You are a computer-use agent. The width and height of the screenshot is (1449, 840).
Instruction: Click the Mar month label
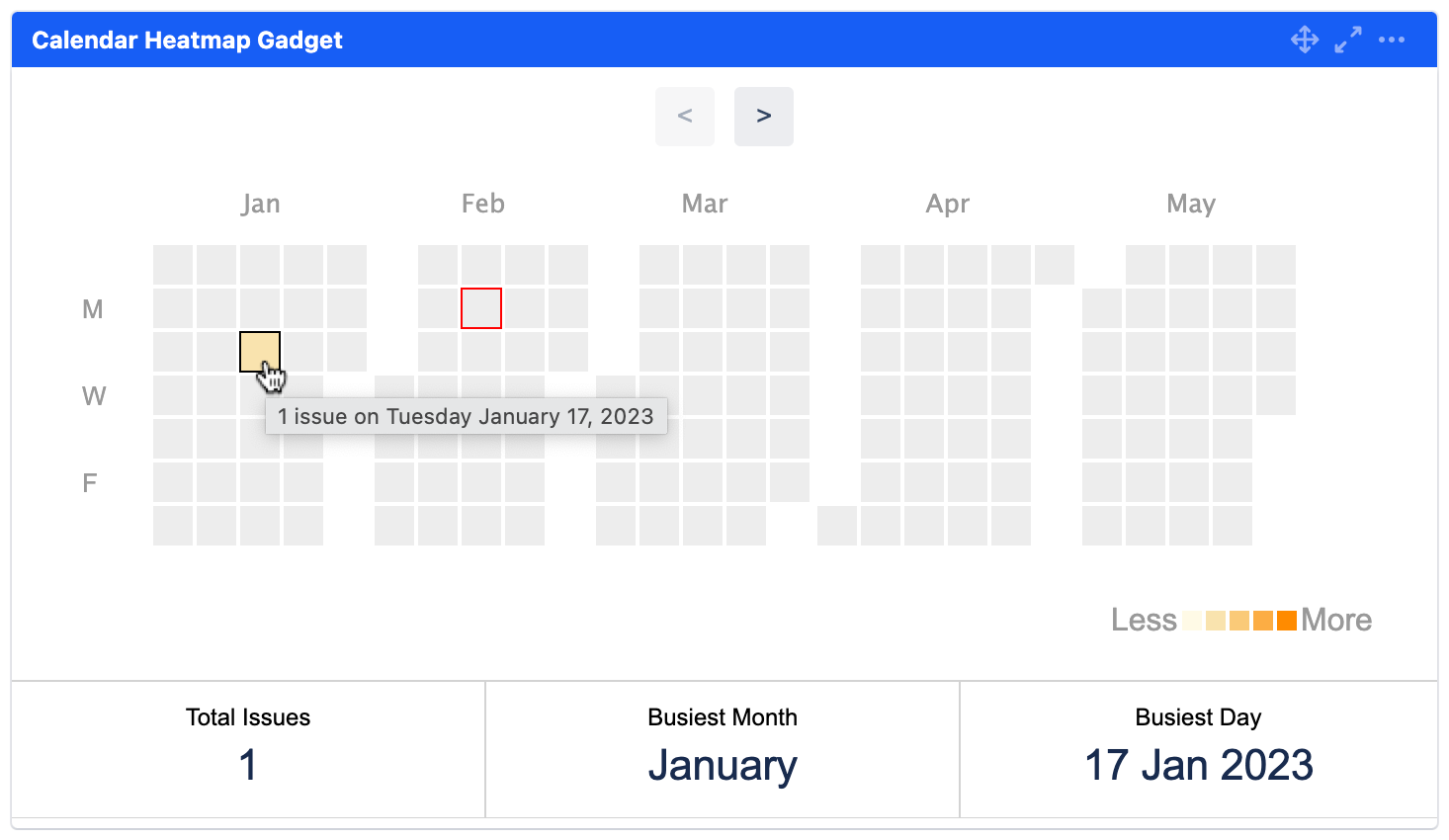(x=705, y=204)
